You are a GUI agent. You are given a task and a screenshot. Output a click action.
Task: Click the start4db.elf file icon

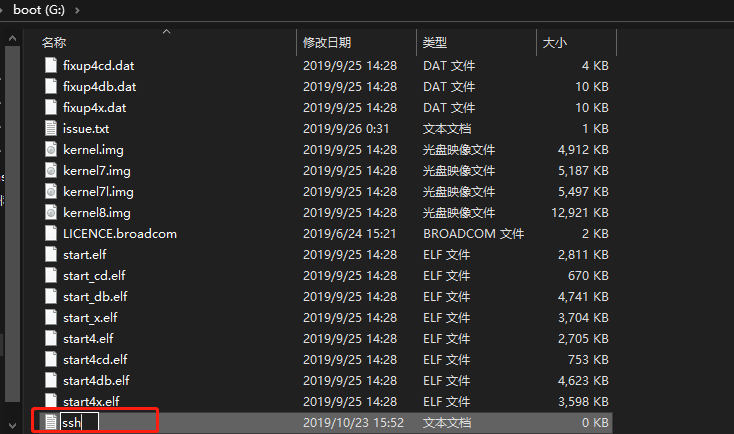[x=51, y=380]
